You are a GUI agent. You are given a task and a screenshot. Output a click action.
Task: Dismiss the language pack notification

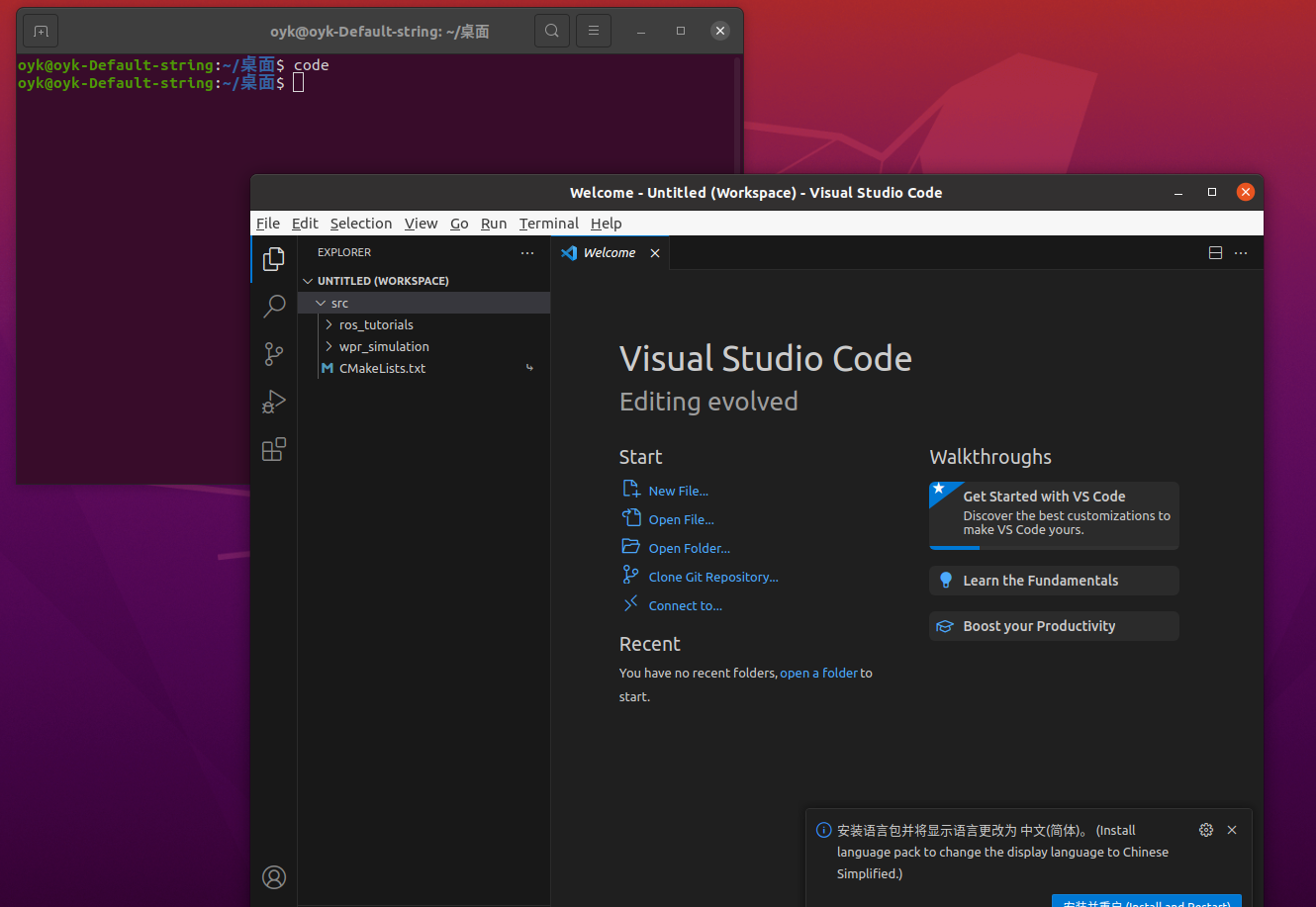1232,830
